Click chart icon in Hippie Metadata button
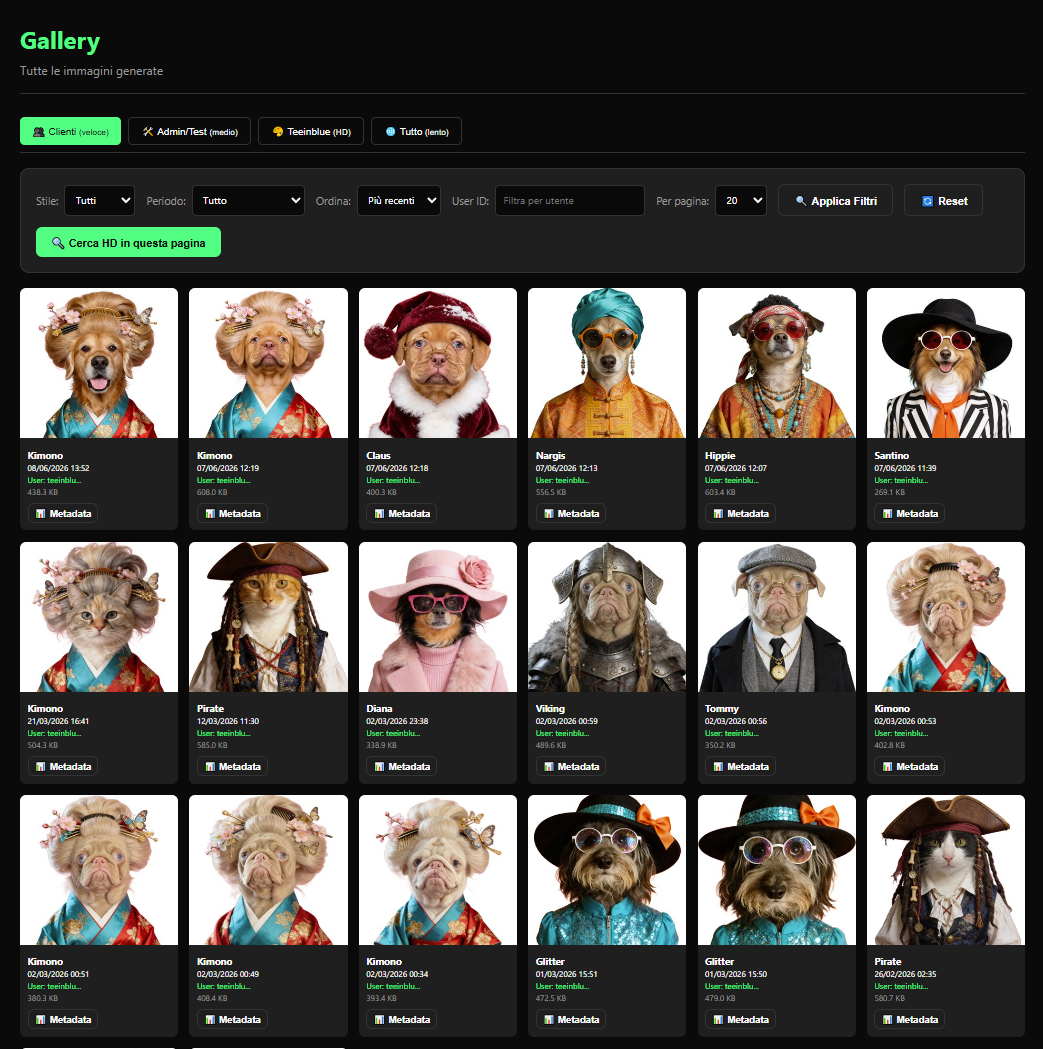Image resolution: width=1043 pixels, height=1049 pixels. 719,514
